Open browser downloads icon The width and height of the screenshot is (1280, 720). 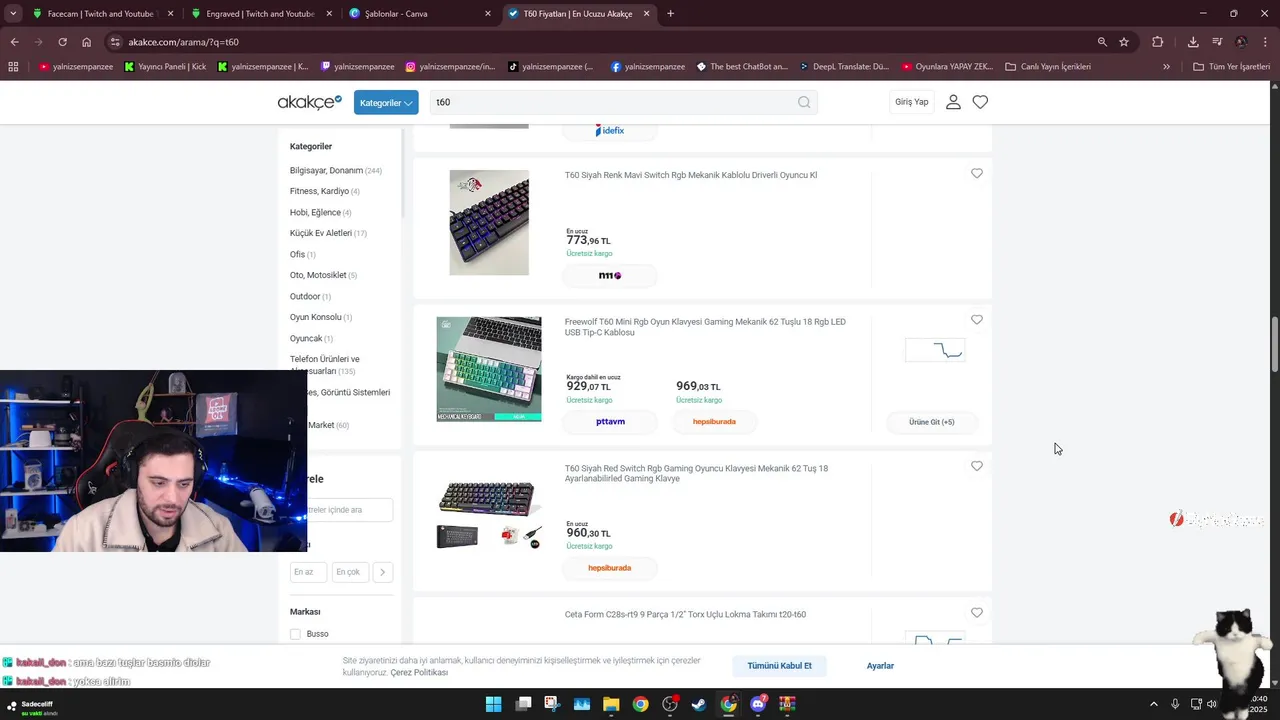point(1193,42)
